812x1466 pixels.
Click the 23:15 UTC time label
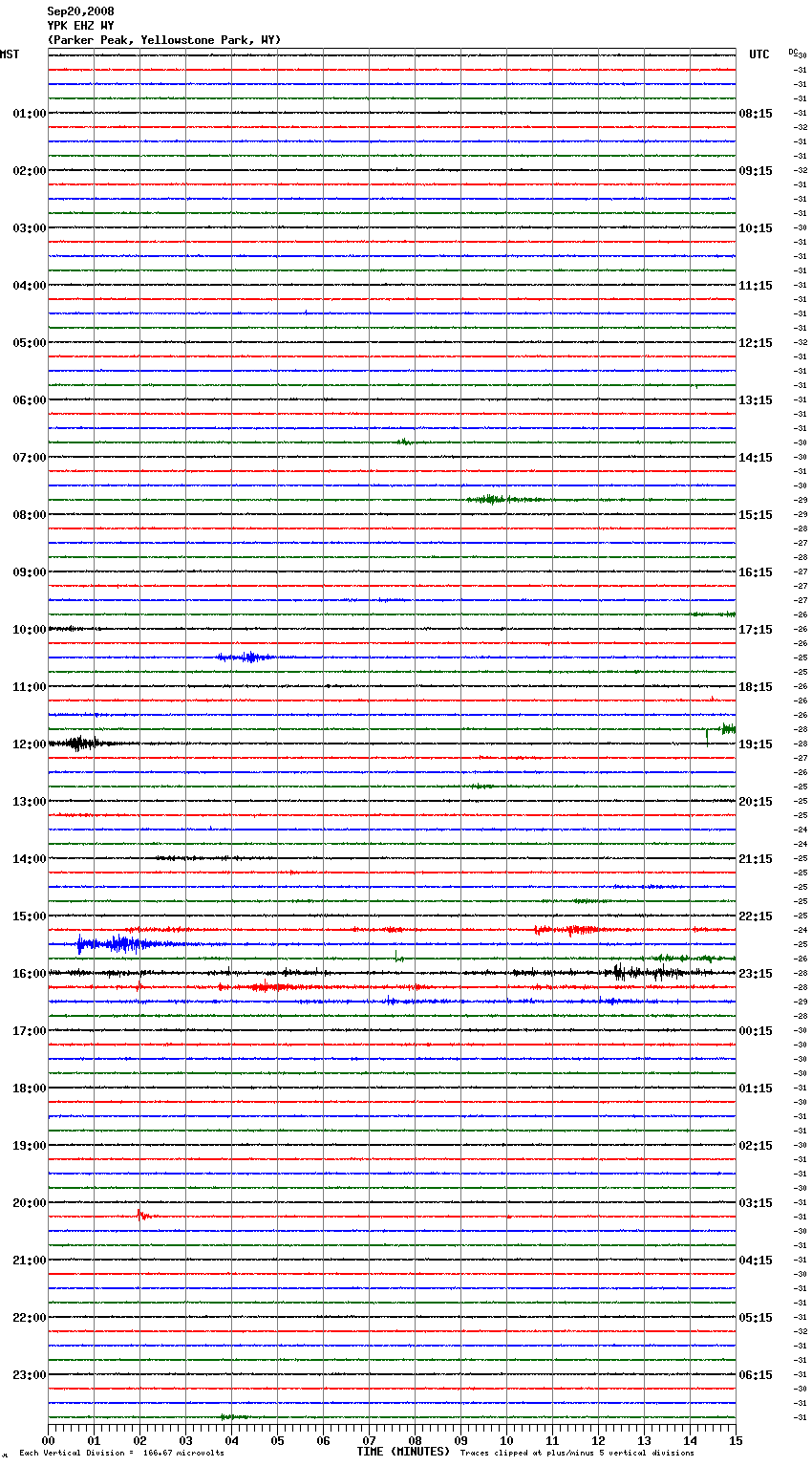[756, 974]
